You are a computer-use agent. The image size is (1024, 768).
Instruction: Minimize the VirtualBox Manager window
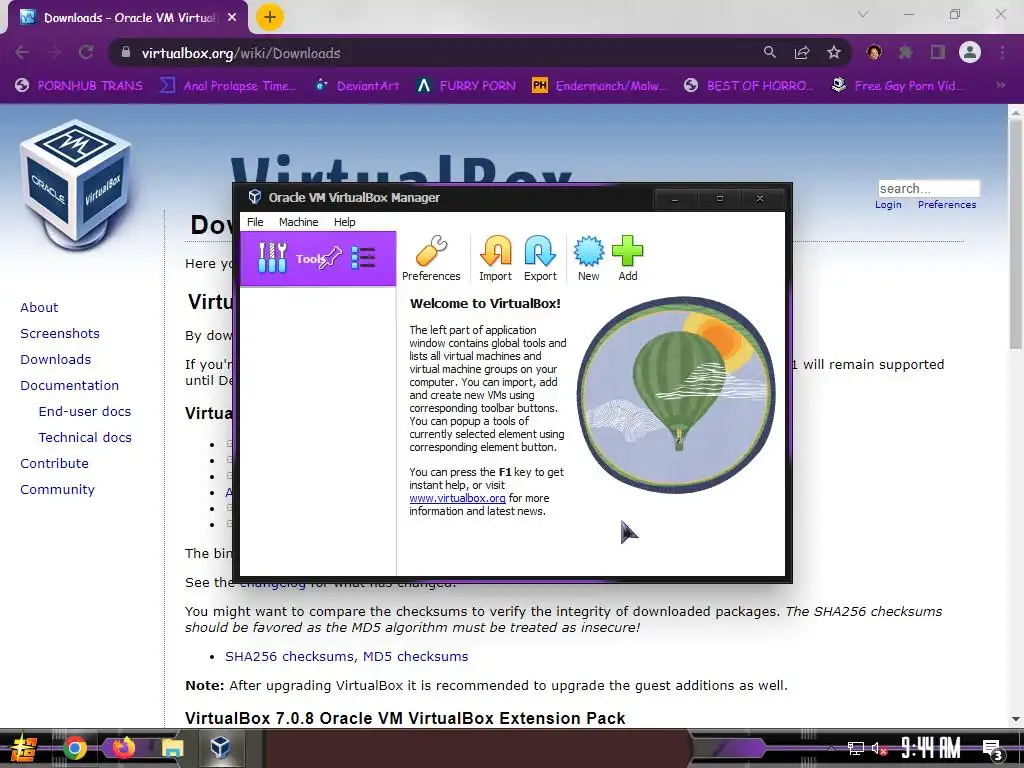675,199
